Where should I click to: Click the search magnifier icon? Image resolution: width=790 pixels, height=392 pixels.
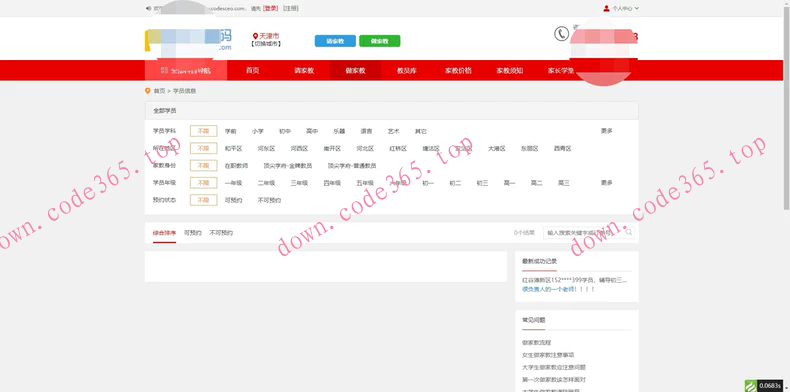pos(629,232)
